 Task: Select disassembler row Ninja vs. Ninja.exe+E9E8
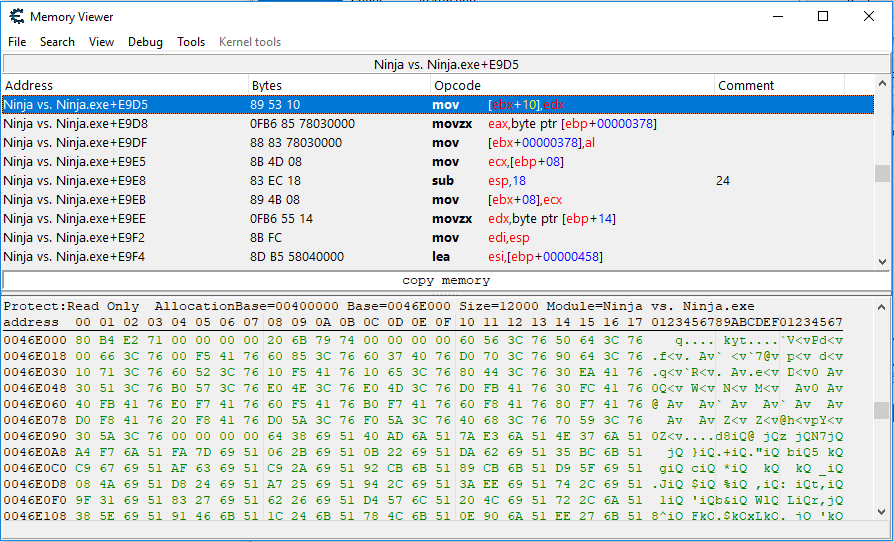coord(438,181)
